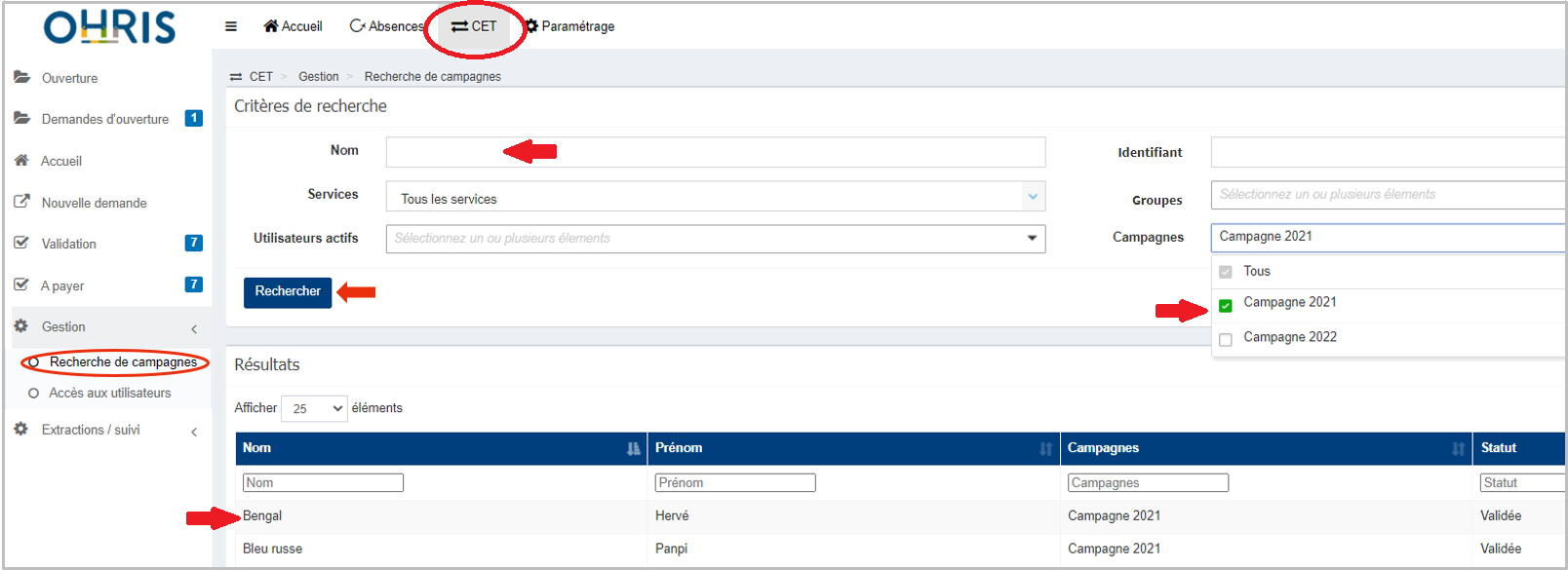Click the Validation badge showing 7
The width and height of the screenshot is (1568, 570).
pos(194,243)
